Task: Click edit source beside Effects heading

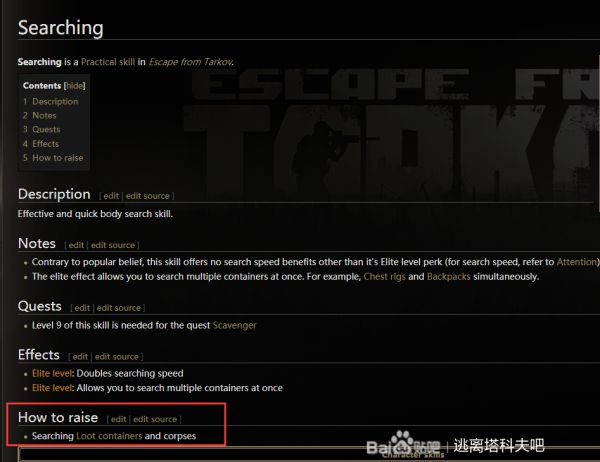Action: [117, 357]
